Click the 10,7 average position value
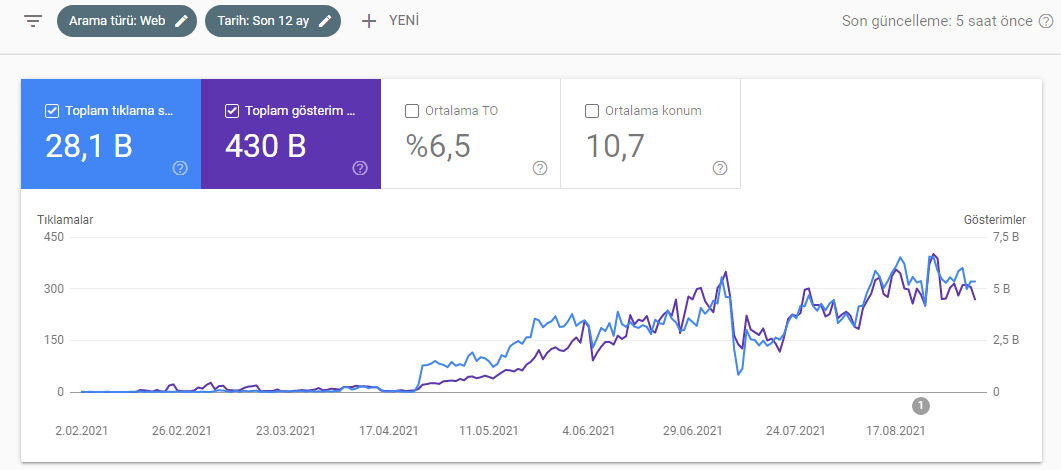The image size is (1061, 470). [x=614, y=146]
